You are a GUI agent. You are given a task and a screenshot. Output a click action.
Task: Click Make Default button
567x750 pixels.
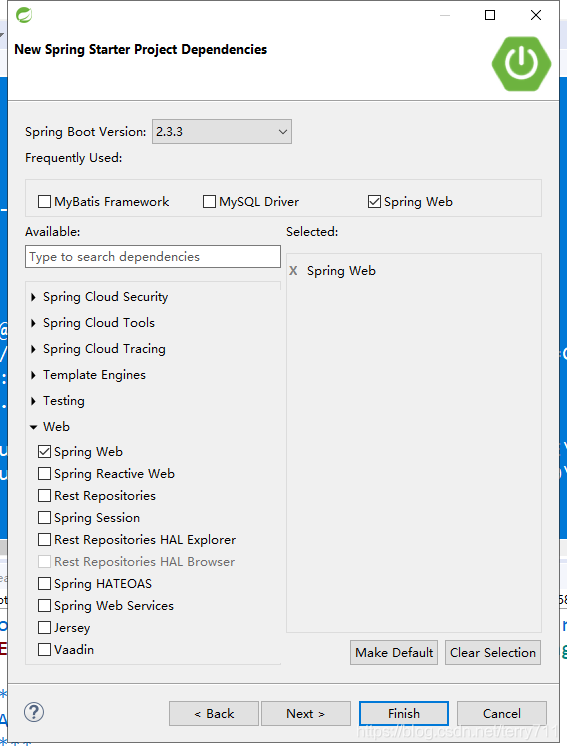pos(394,652)
